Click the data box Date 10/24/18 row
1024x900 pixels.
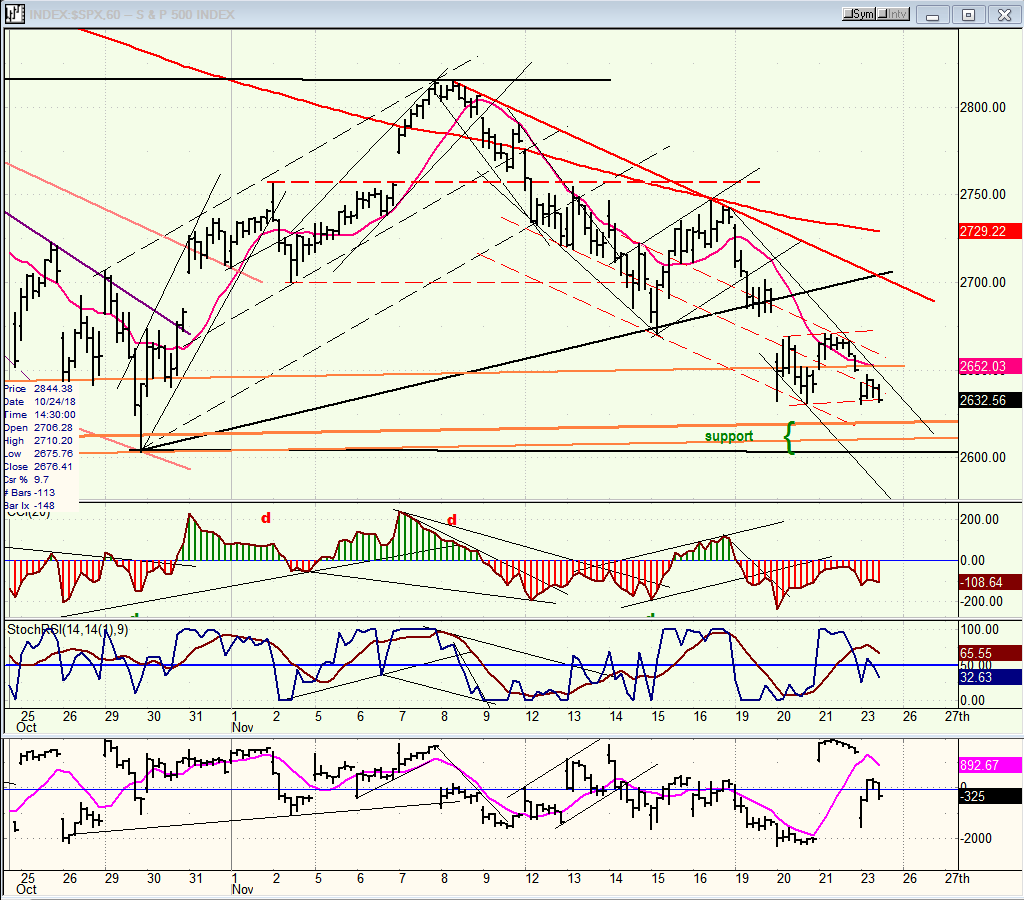pyautogui.click(x=39, y=402)
